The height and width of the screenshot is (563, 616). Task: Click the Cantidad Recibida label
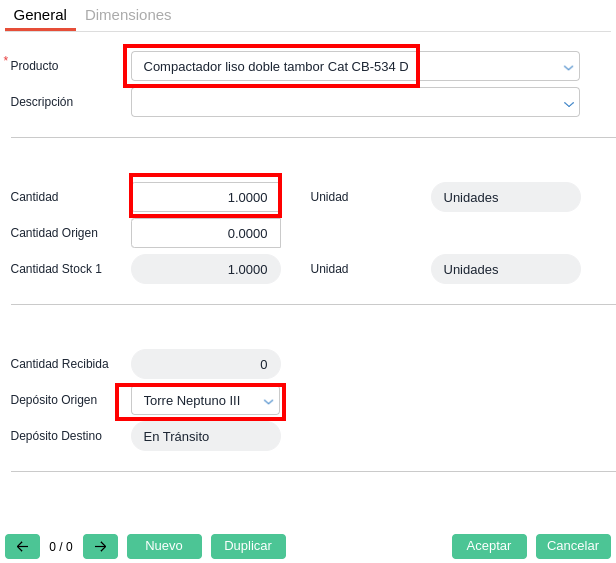[60, 364]
